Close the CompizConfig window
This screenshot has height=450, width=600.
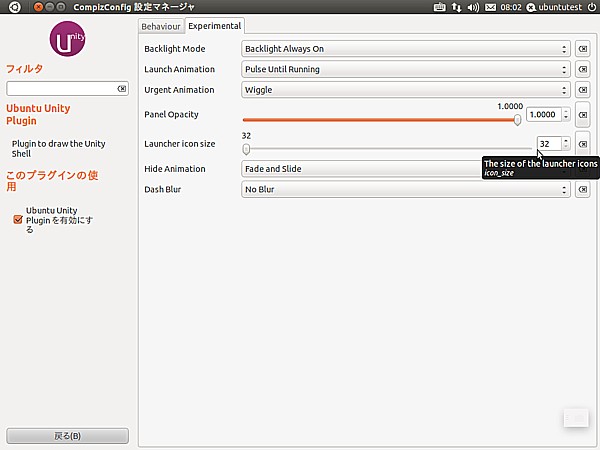(38, 7)
